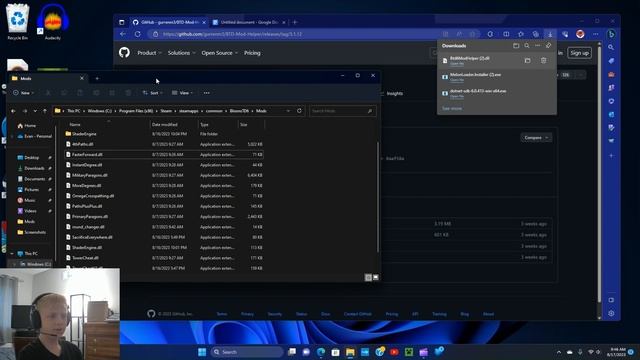Open the View dropdown in File Explorer

click(x=182, y=93)
